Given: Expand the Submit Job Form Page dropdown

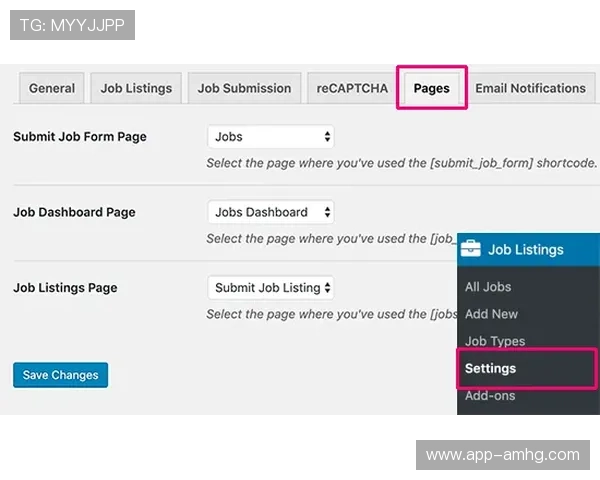Looking at the screenshot, I should click(271, 137).
